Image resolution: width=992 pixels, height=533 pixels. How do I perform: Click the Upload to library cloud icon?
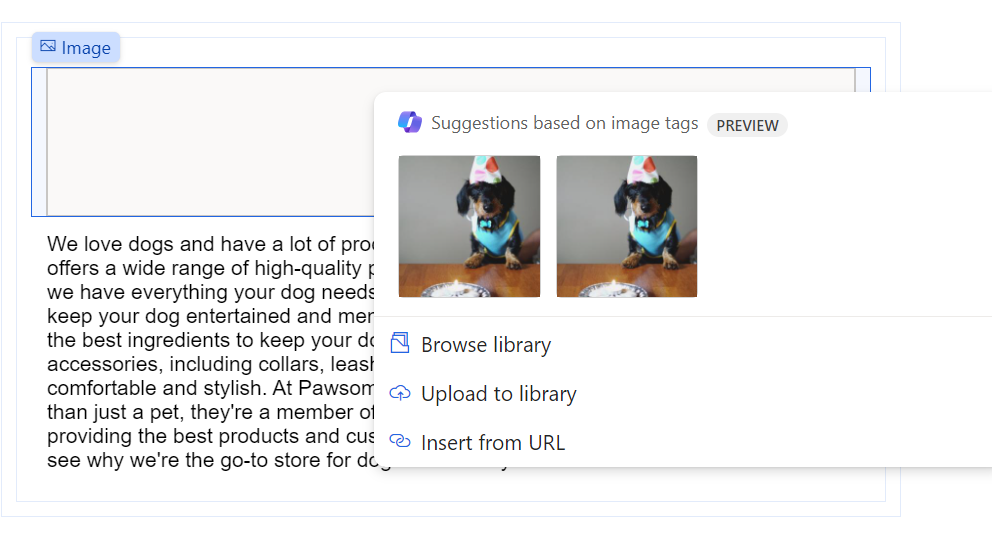pos(400,393)
